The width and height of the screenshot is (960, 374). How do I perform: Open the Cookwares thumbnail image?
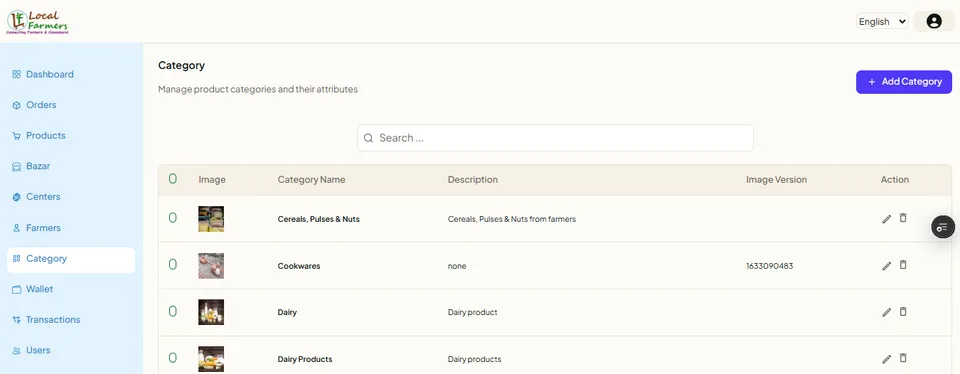tap(211, 266)
